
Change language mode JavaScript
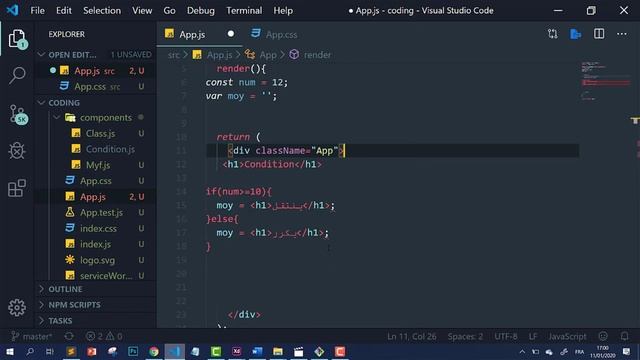click(567, 336)
